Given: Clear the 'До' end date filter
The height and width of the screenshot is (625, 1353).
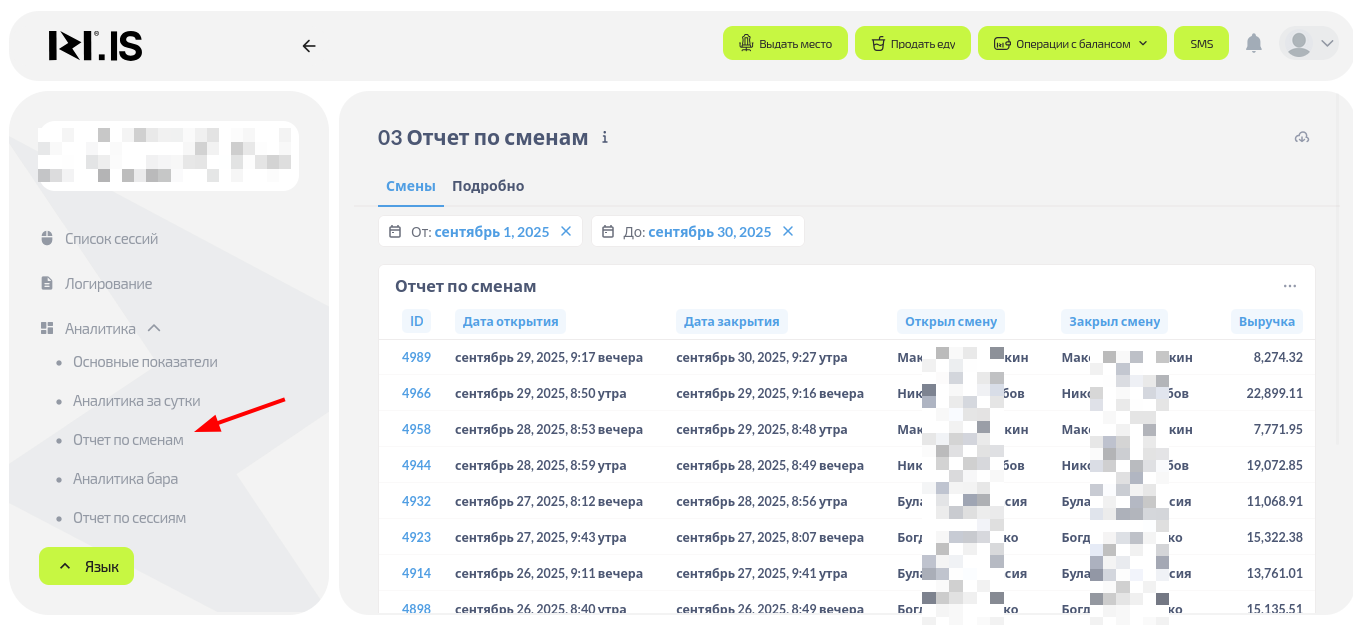Looking at the screenshot, I should pyautogui.click(x=788, y=231).
